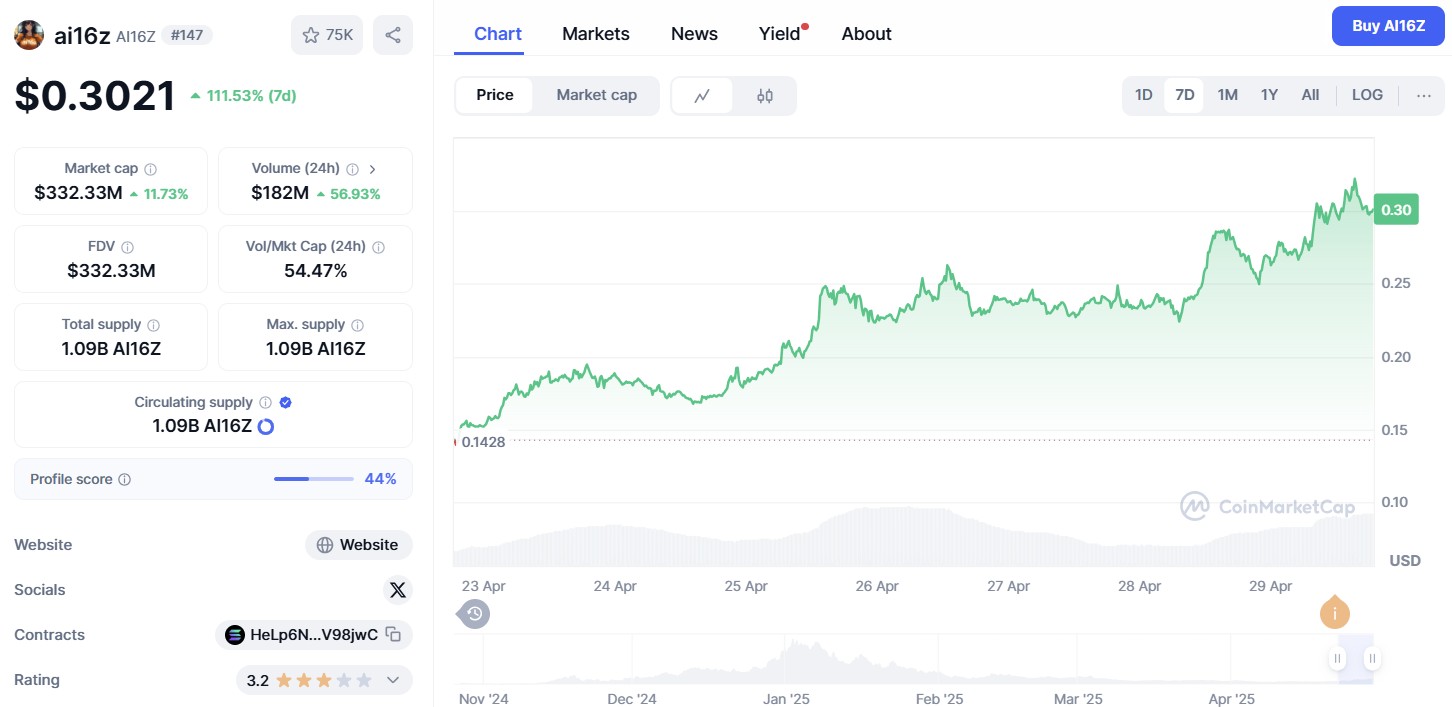Click the Market cap info icon
This screenshot has width=1452, height=707.
pos(150,169)
